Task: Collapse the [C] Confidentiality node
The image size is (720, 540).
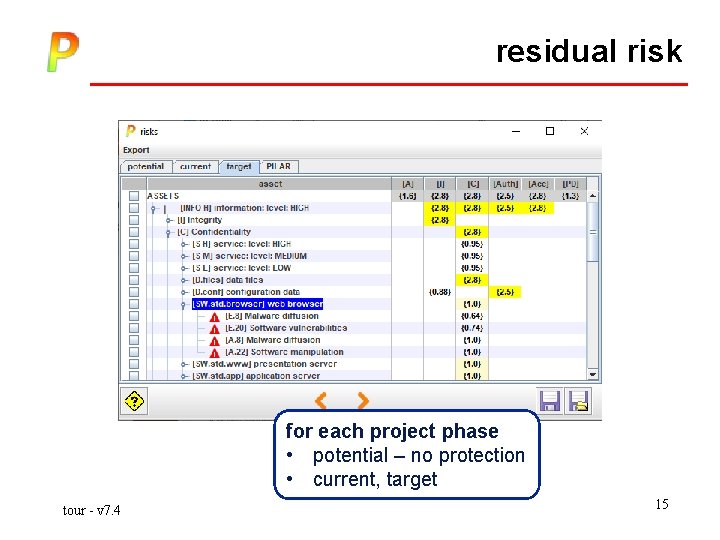Action: coord(168,233)
